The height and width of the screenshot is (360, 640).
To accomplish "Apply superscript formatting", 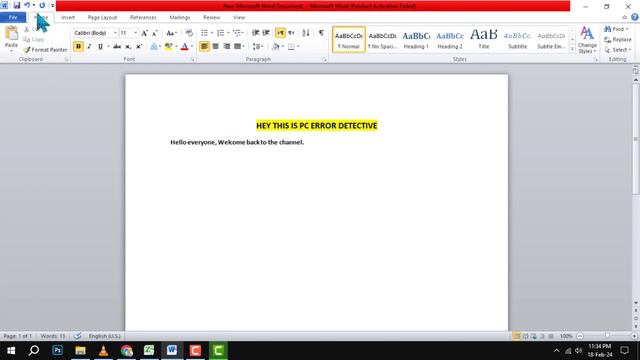I will point(139,47).
